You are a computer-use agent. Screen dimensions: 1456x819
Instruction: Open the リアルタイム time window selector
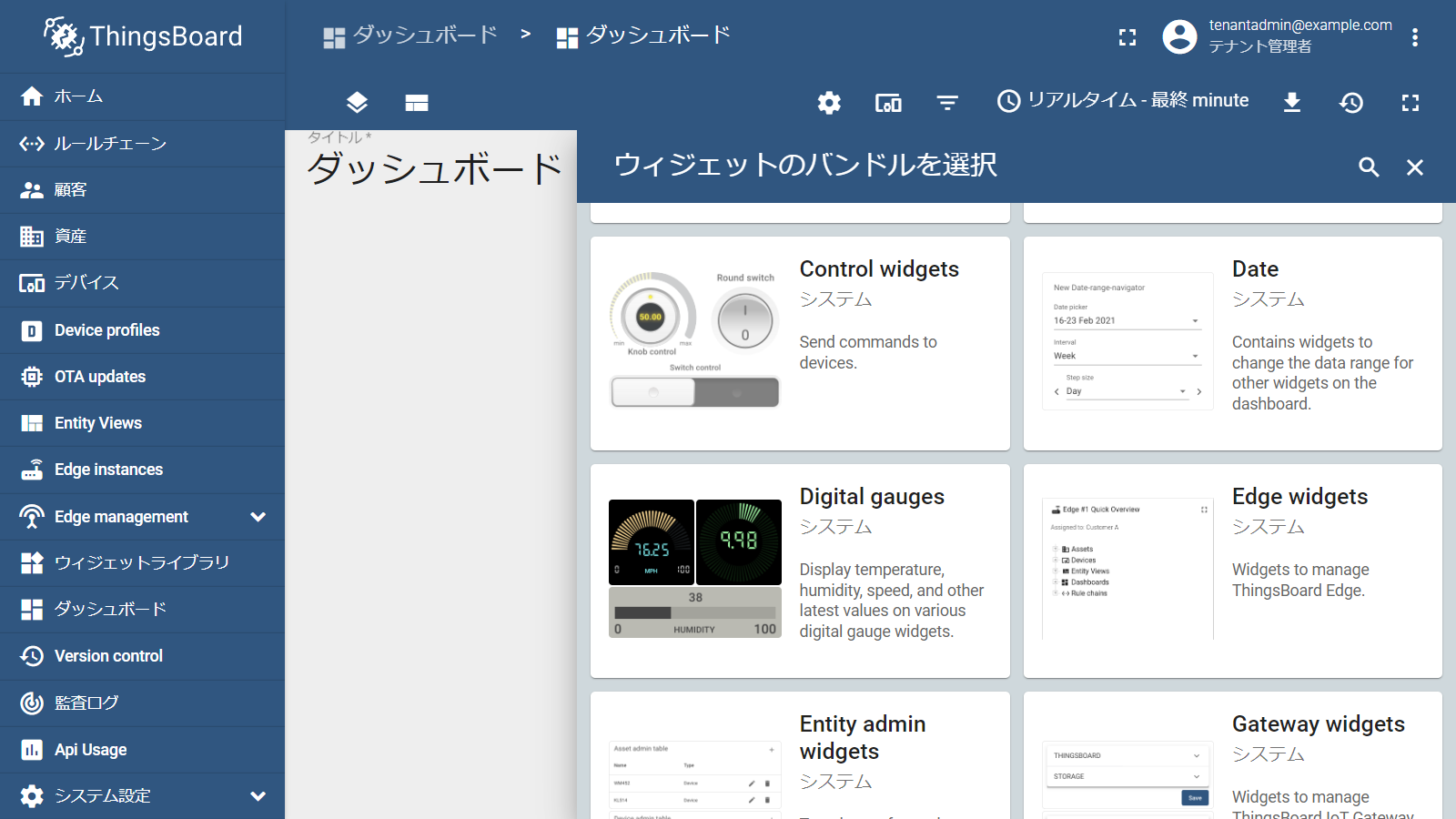coord(1123,101)
